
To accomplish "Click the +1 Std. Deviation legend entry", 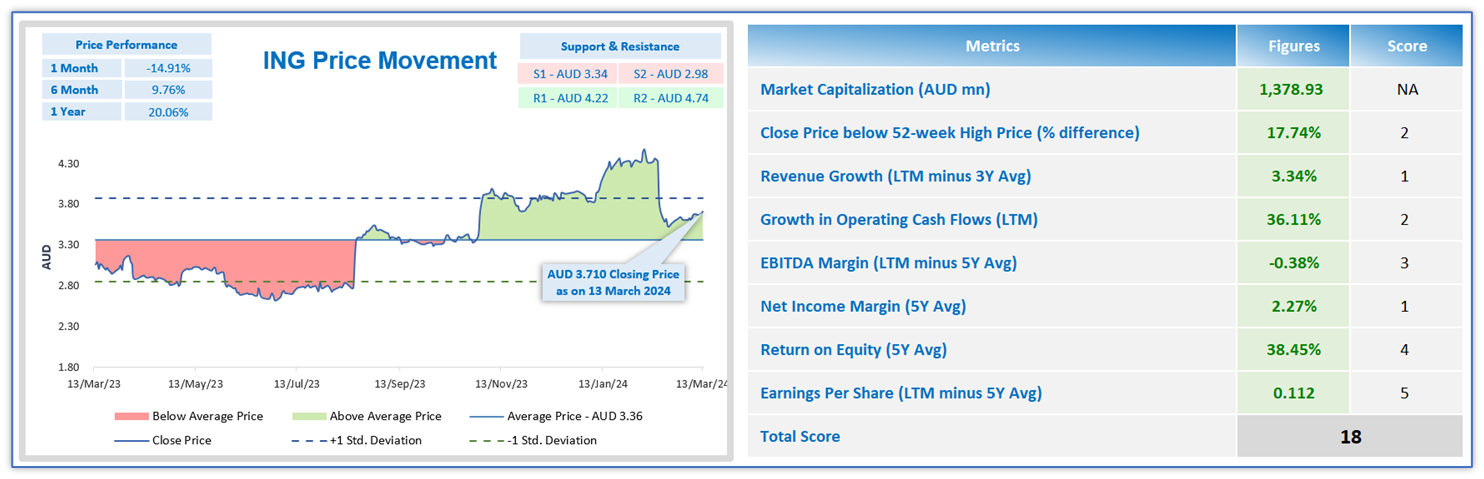I will click(356, 440).
